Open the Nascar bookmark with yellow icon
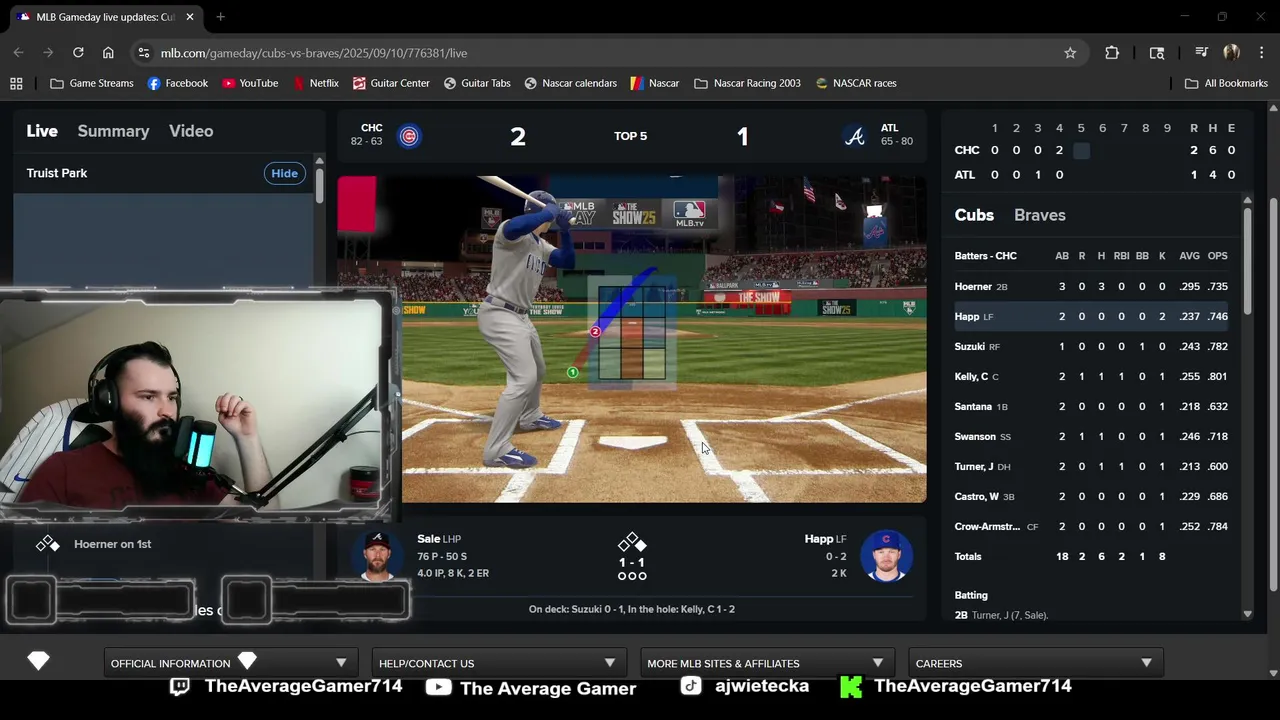 pos(655,83)
